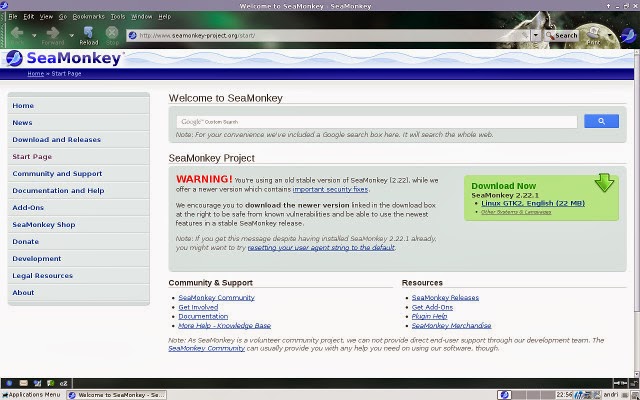This screenshot has height=400, width=640.
Task: Click the resetting your user agent string link
Action: pyautogui.click(x=321, y=248)
